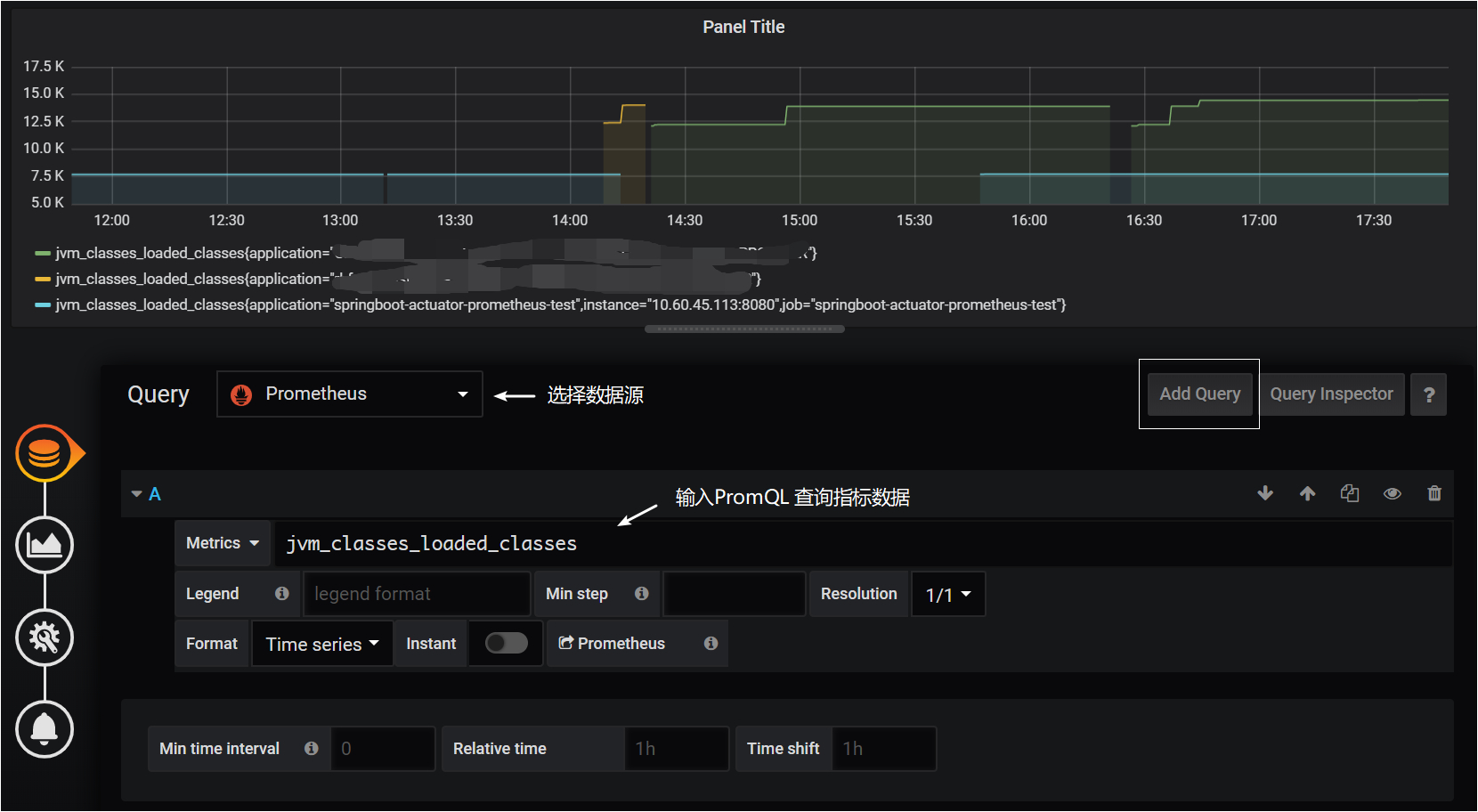Click the Add Query button
This screenshot has width=1478, height=812.
click(x=1200, y=394)
